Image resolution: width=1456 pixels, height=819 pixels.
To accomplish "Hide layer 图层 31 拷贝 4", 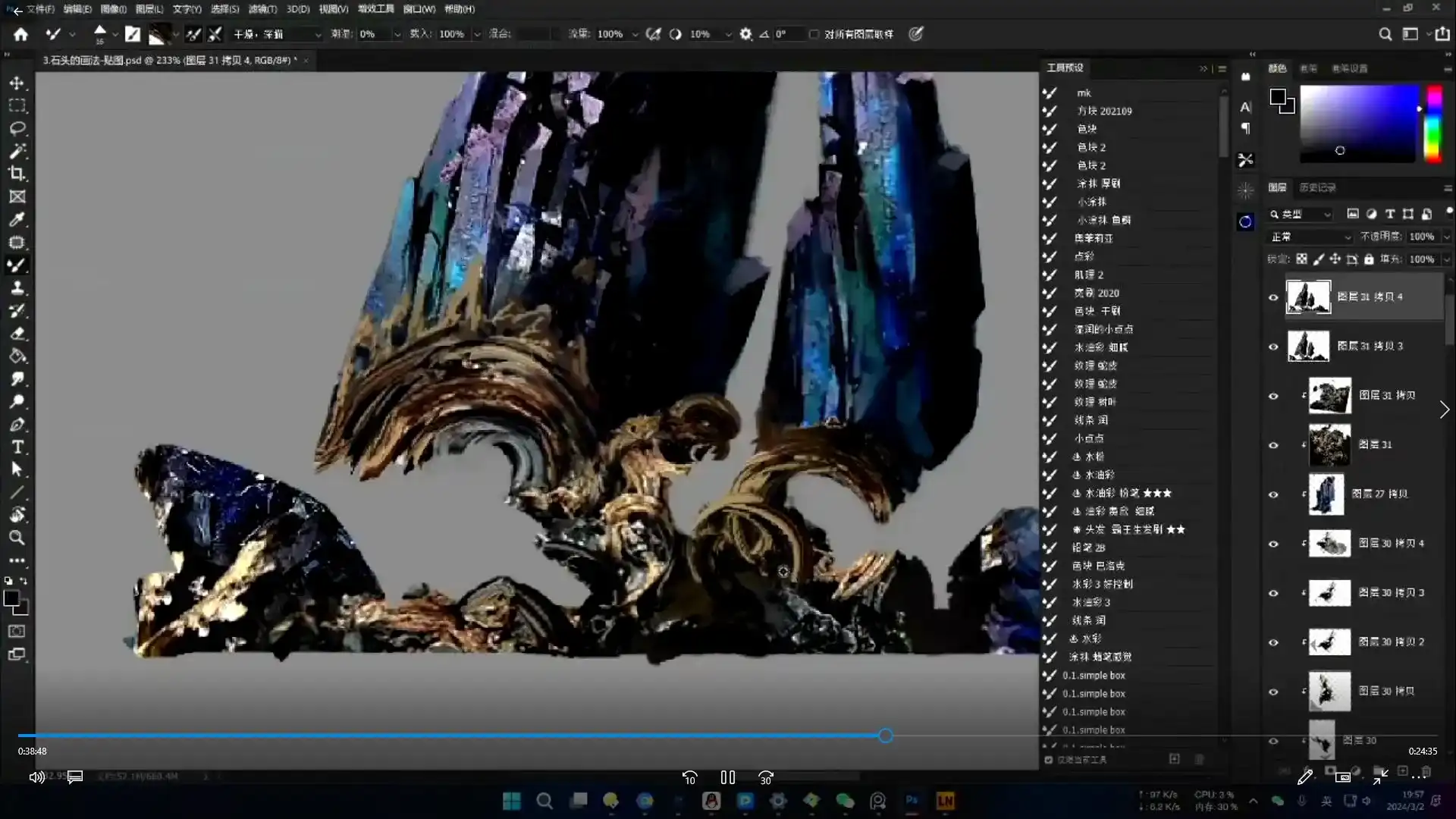I will point(1273,297).
